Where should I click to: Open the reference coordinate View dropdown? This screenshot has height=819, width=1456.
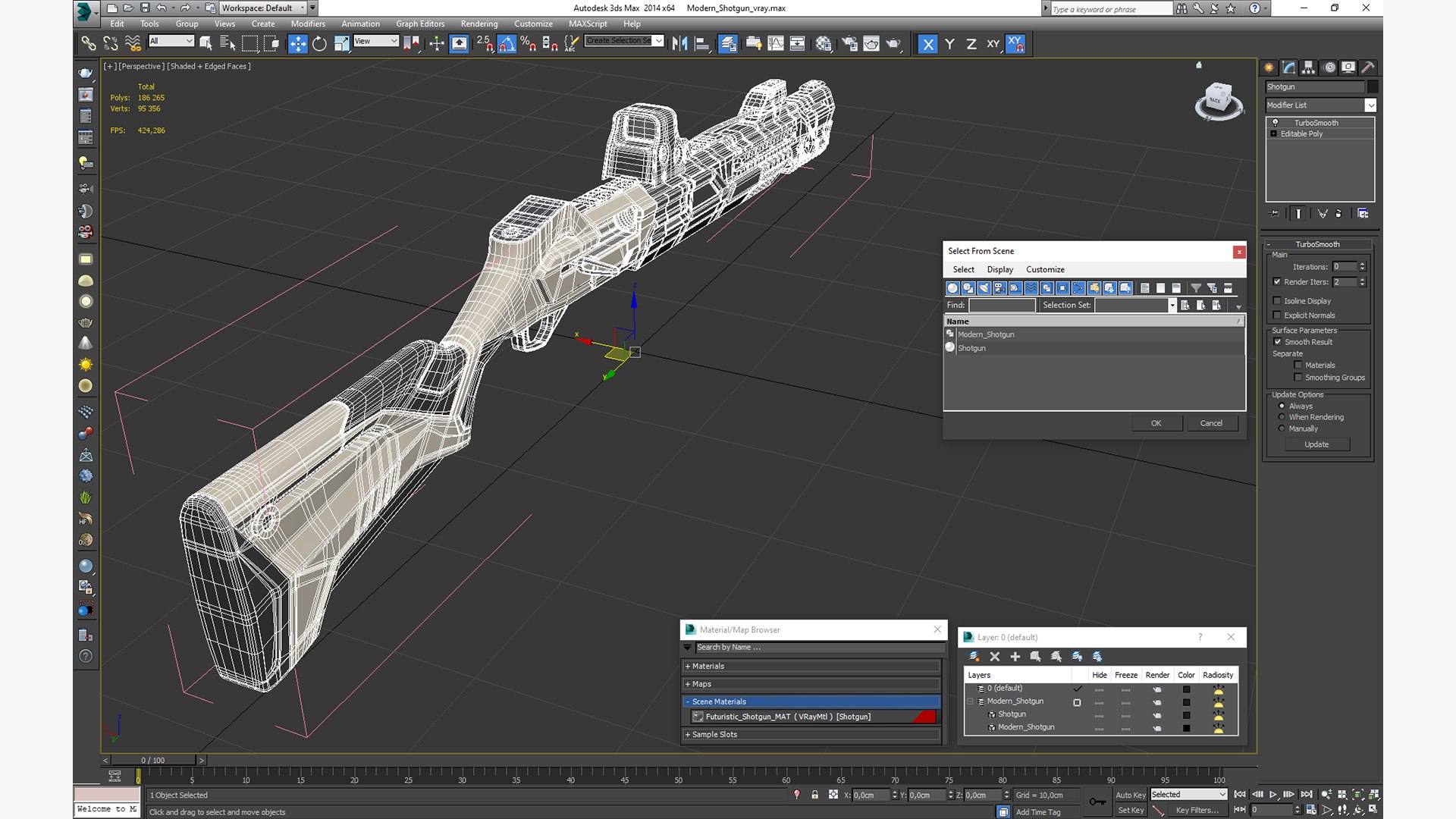tap(375, 41)
